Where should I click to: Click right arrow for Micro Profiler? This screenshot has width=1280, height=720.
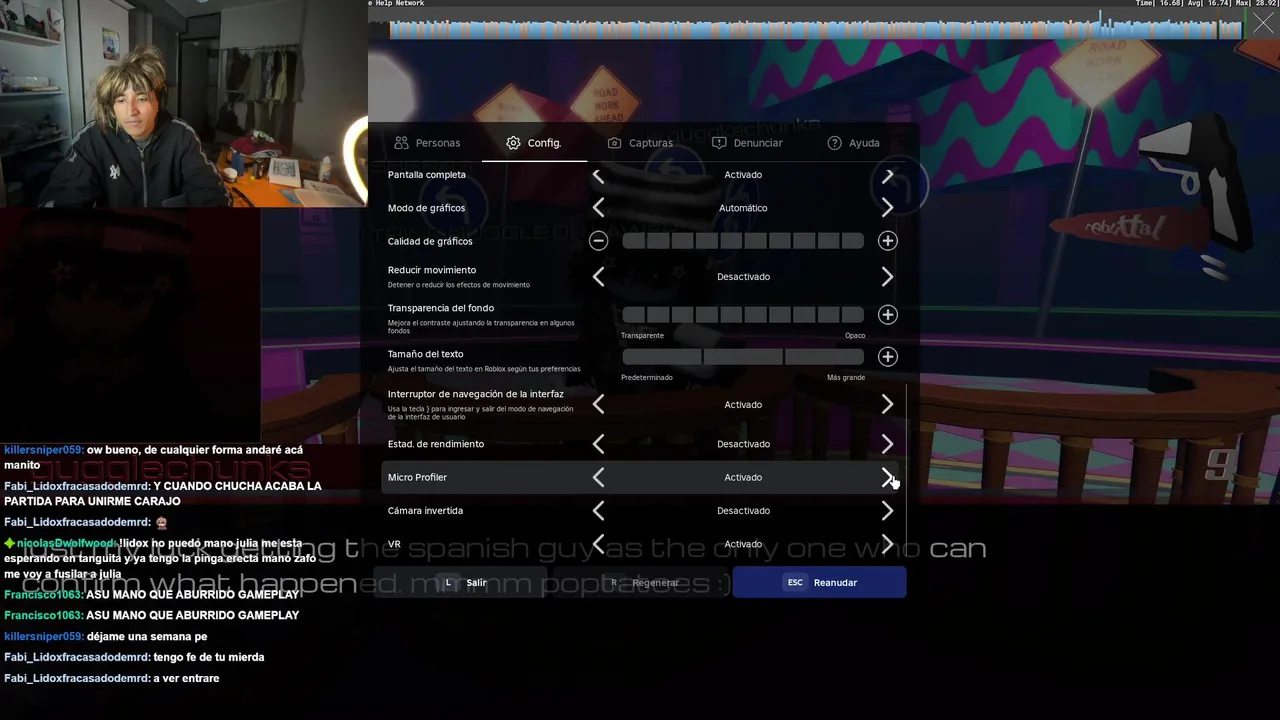(887, 478)
